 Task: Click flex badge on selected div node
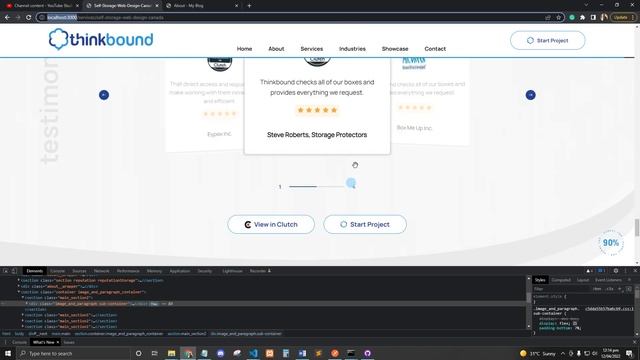[154, 304]
